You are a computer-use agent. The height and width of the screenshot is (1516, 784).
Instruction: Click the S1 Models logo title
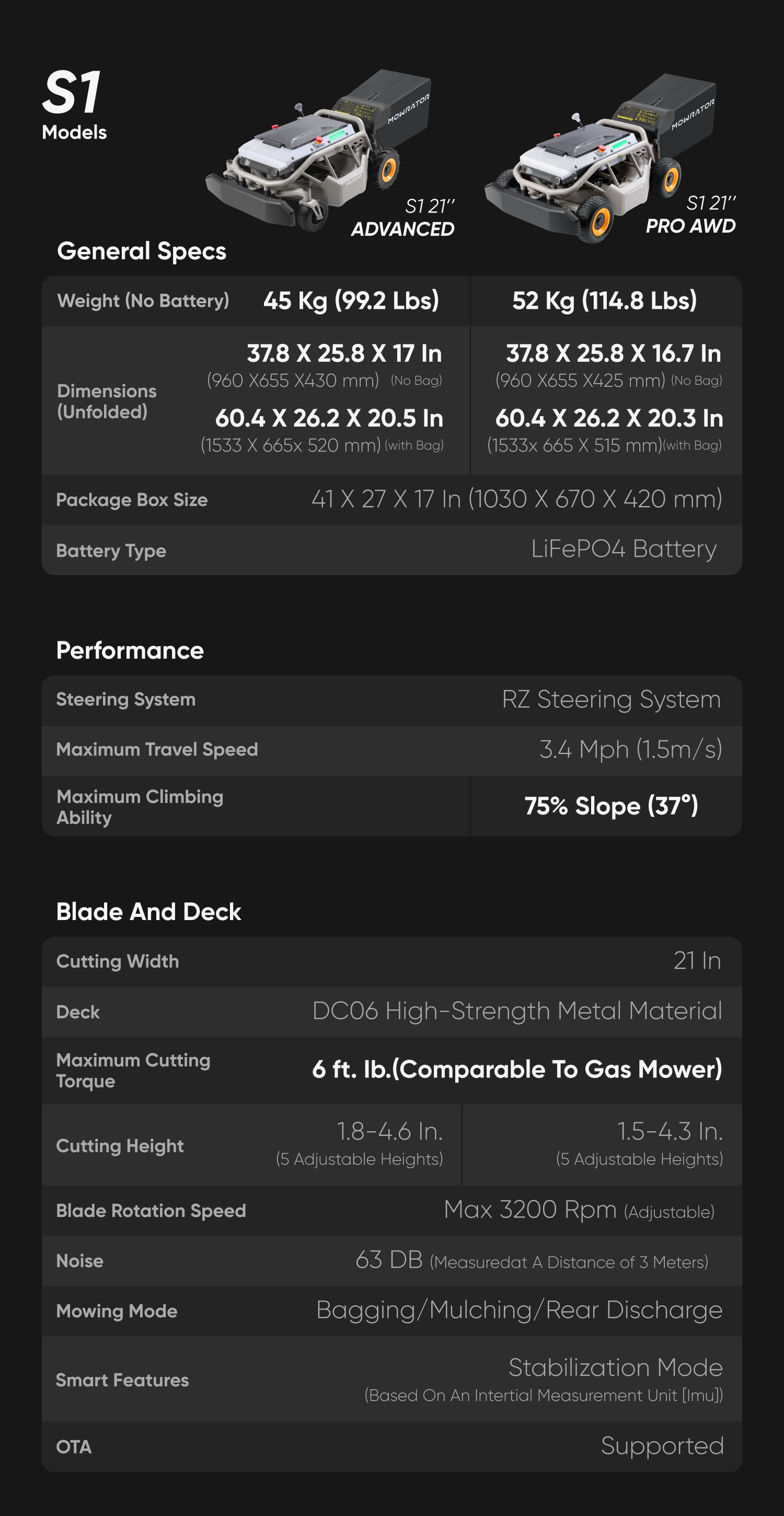[74, 104]
